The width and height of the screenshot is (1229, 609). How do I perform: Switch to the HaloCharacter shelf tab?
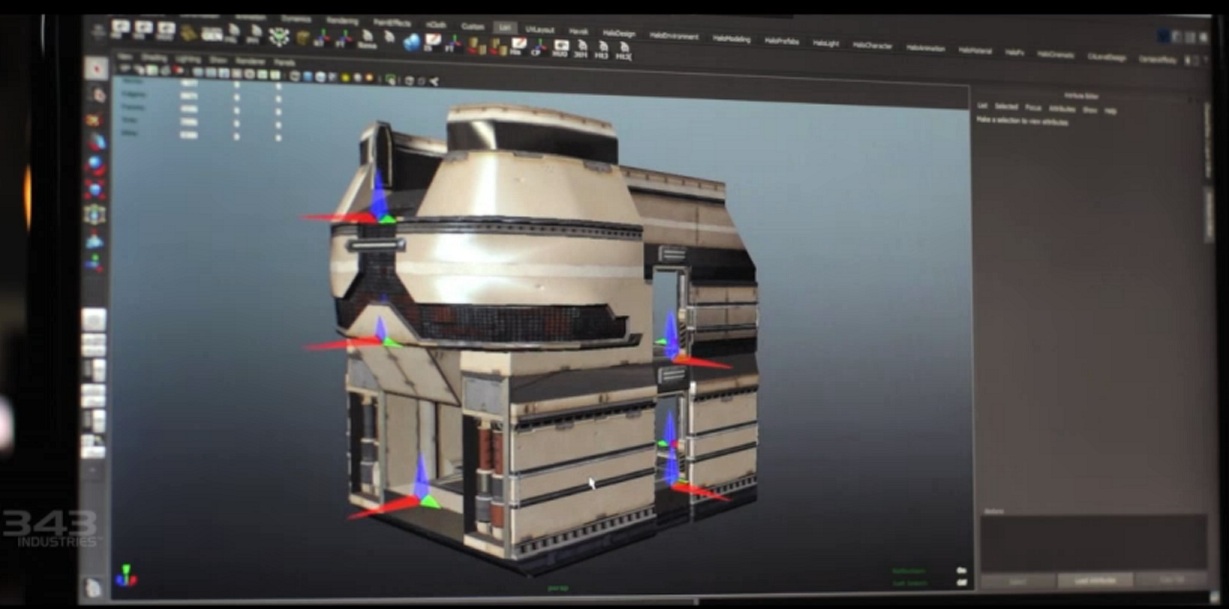tap(873, 45)
